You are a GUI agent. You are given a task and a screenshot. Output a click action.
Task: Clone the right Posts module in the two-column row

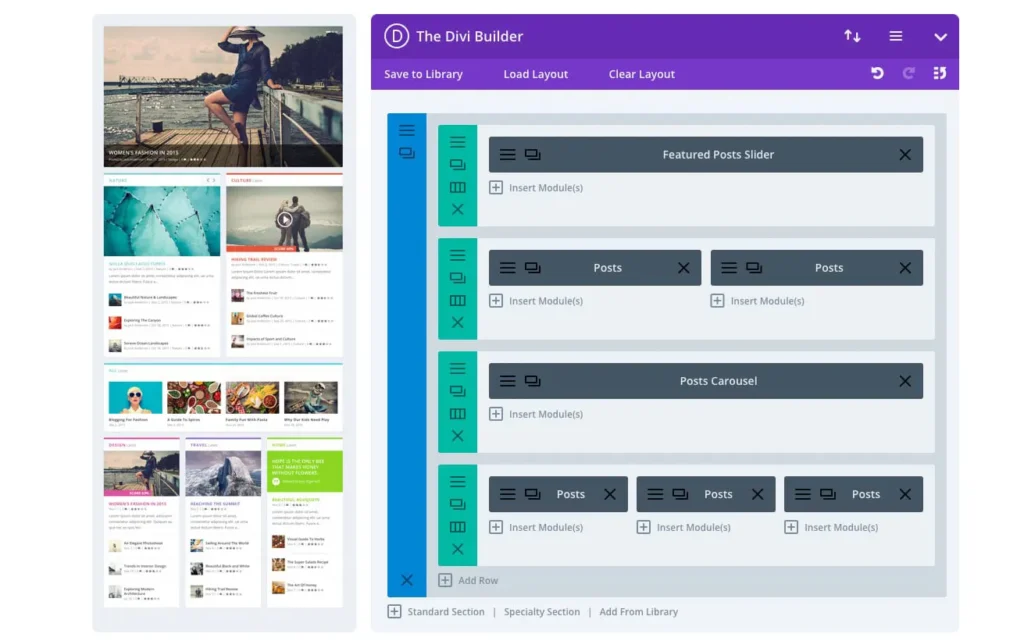tap(754, 268)
